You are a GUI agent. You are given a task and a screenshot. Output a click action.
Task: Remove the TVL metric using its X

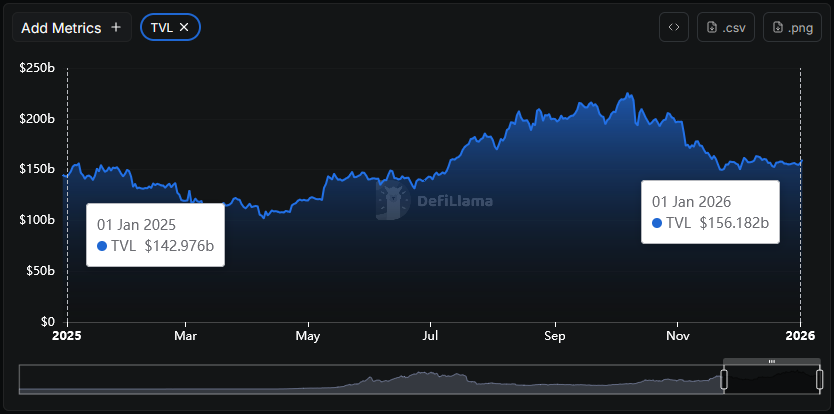(184, 28)
